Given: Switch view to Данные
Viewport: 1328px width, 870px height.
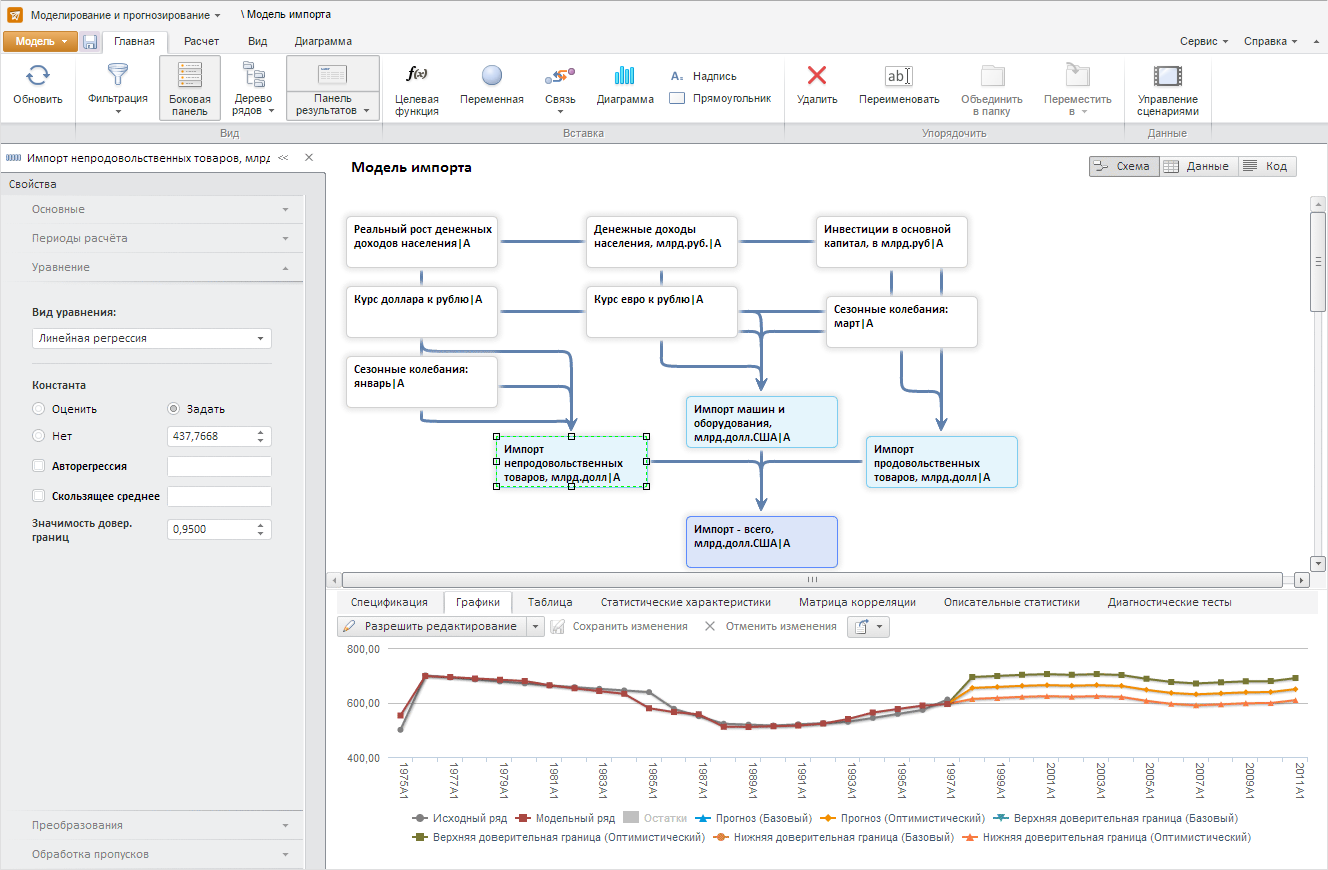Looking at the screenshot, I should tap(1198, 166).
